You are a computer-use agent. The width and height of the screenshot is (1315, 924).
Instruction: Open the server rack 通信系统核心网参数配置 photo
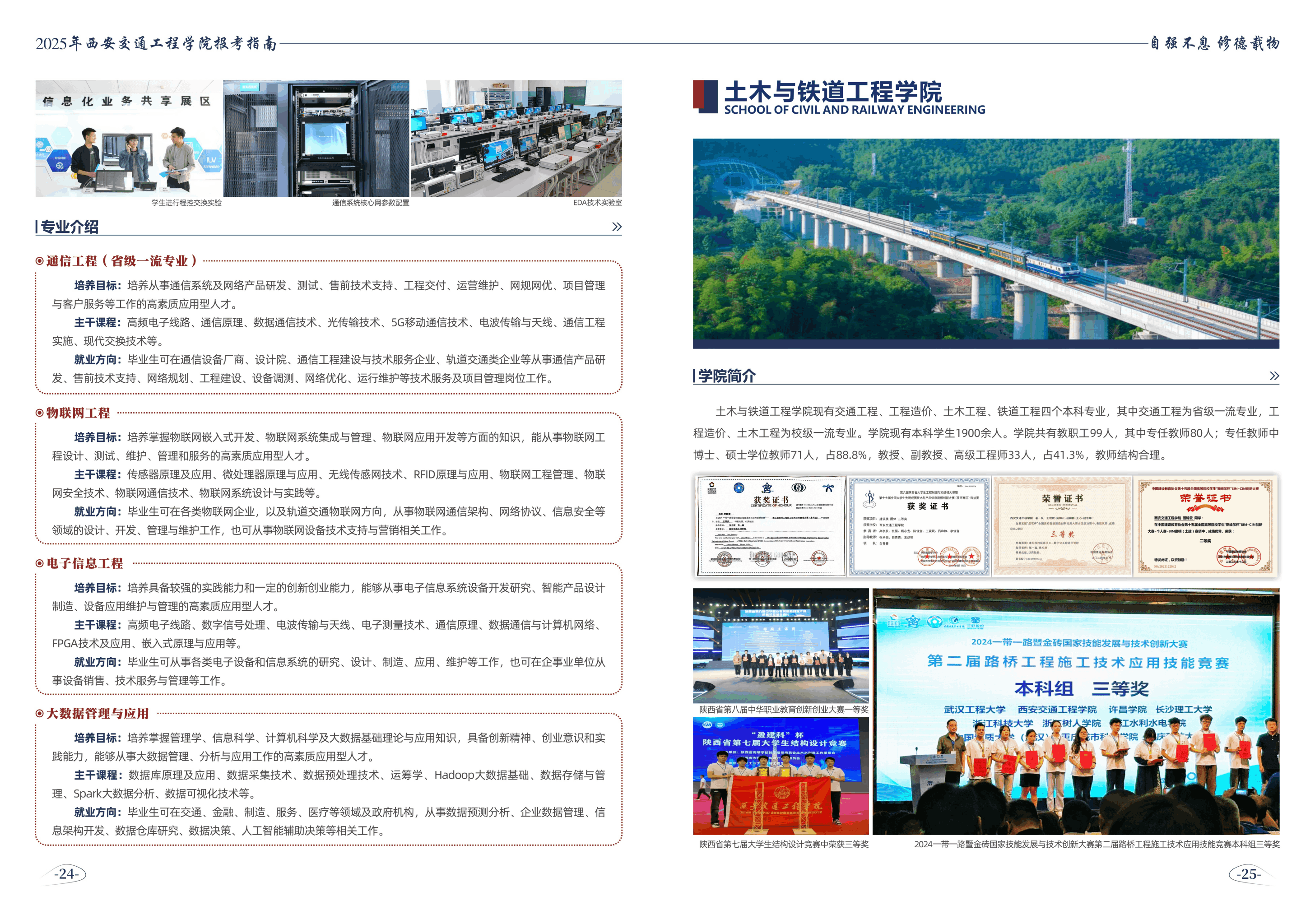(316, 139)
